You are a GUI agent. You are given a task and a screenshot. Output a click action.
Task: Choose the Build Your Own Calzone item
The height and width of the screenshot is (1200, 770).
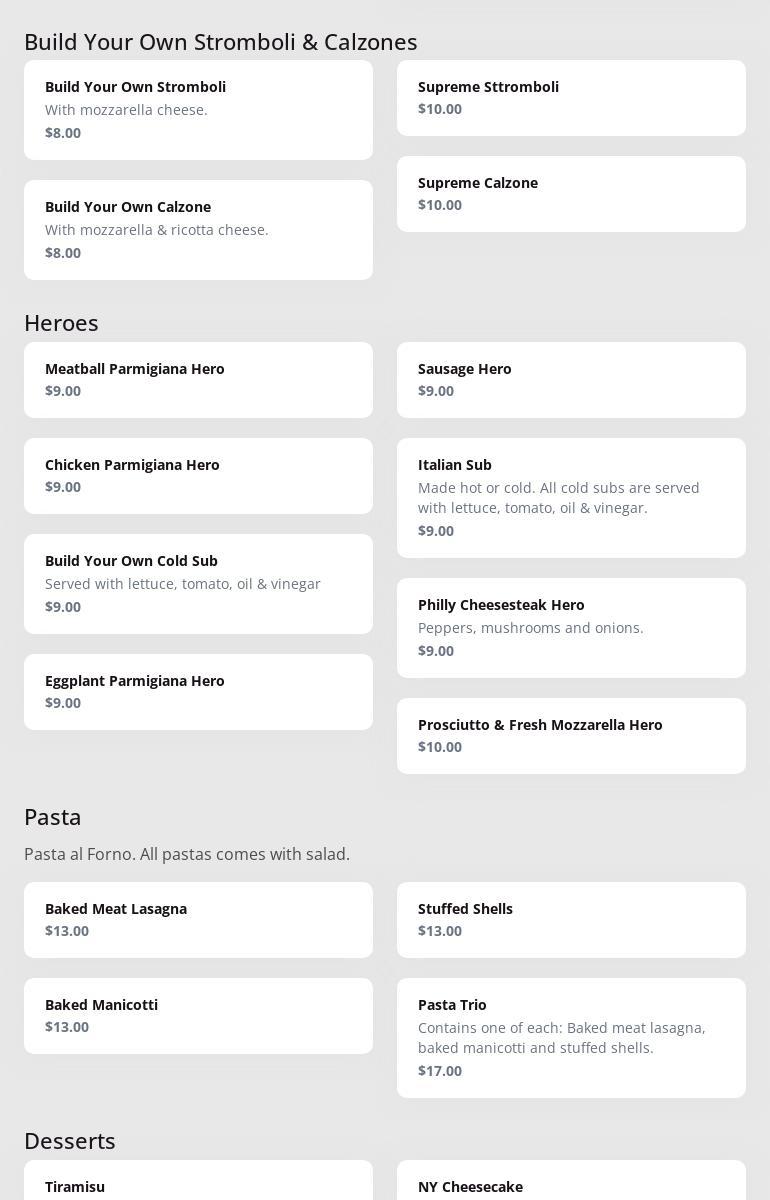pos(198,230)
